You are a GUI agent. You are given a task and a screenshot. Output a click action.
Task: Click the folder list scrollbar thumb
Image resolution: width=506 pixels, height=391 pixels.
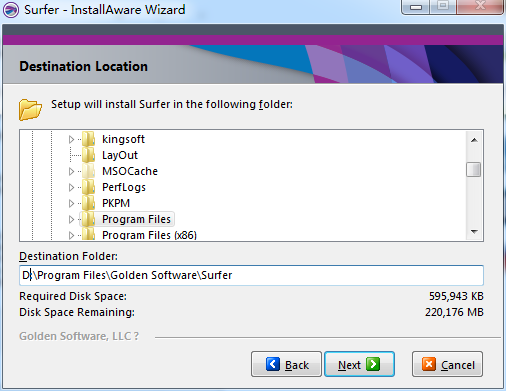click(474, 169)
